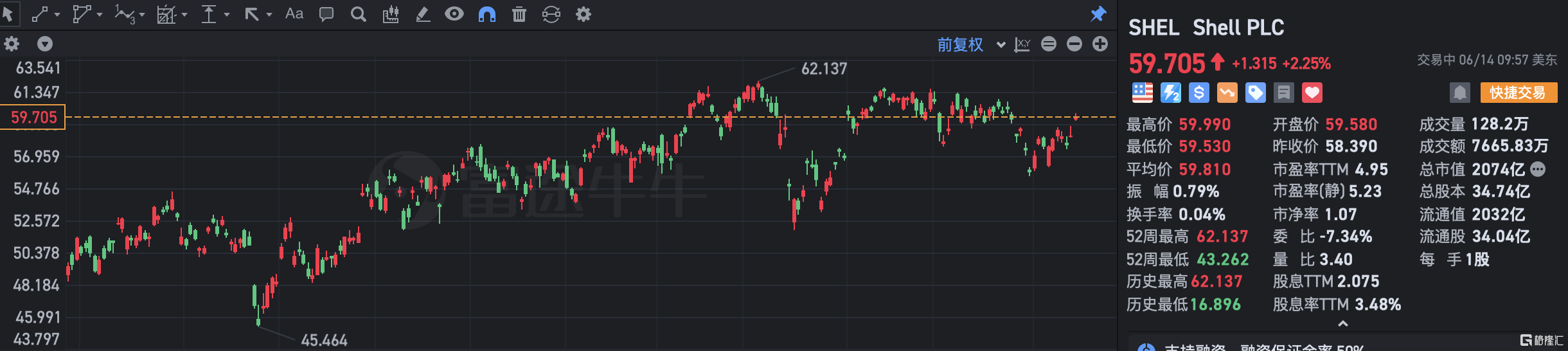1568x351 pixels.
Task: Click the 成交量 128.2万 volume value
Action: coord(1500,124)
